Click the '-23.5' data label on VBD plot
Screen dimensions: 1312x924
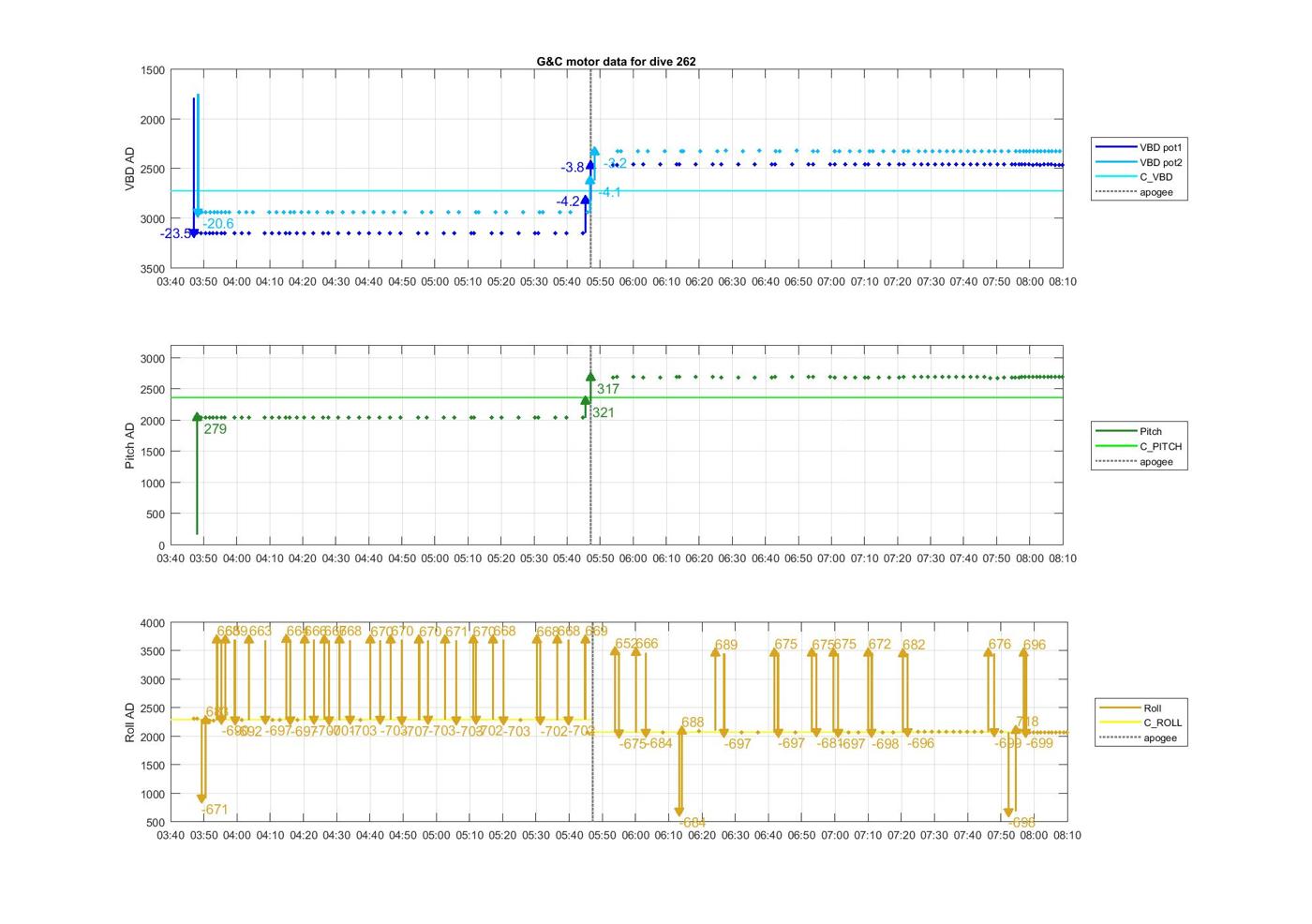coord(175,233)
